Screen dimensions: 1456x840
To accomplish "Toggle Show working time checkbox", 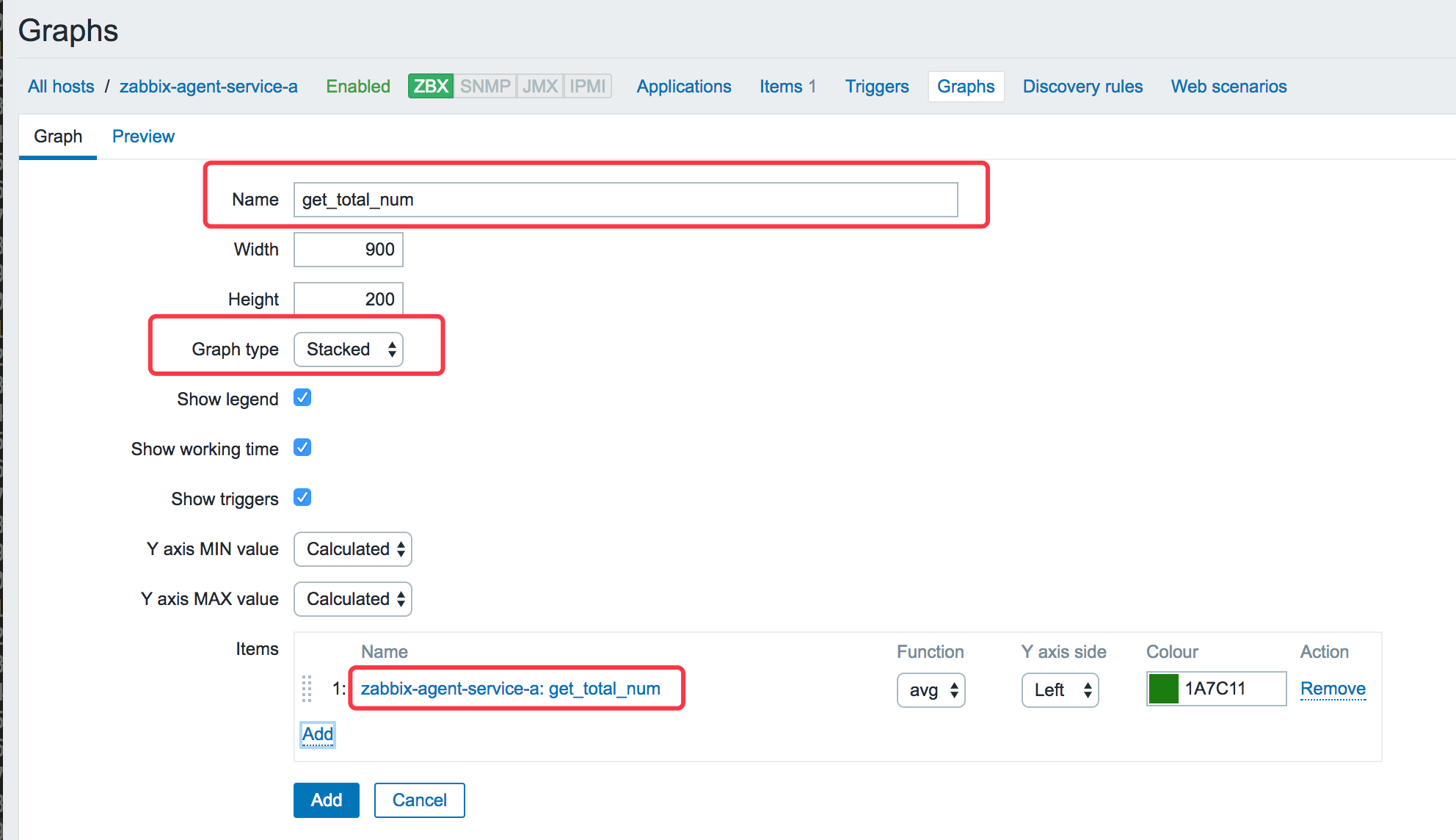I will (303, 448).
